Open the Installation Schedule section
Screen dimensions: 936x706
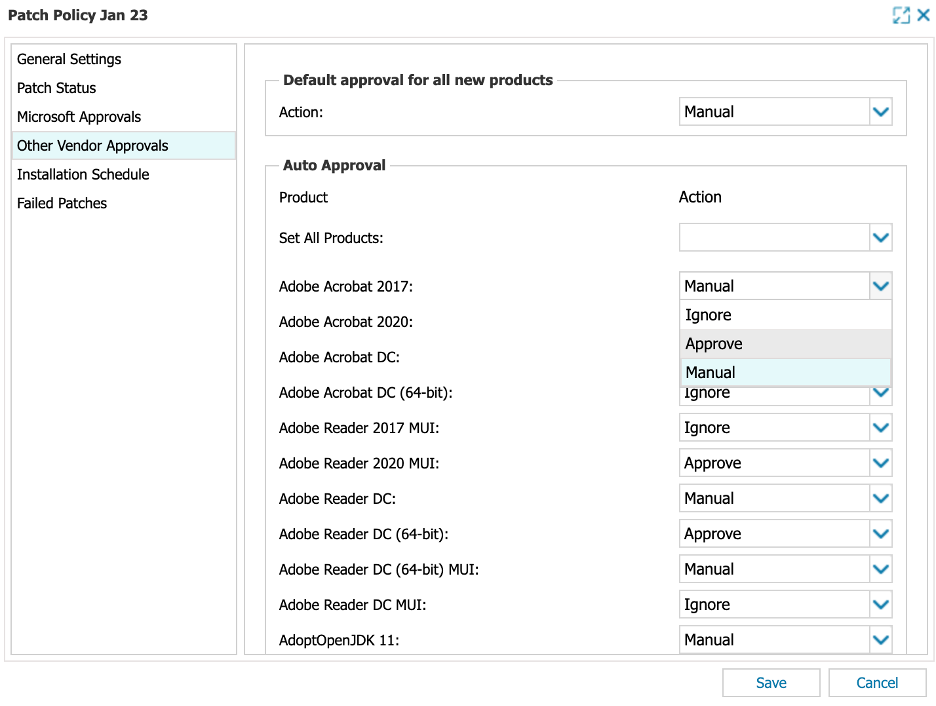tap(82, 174)
